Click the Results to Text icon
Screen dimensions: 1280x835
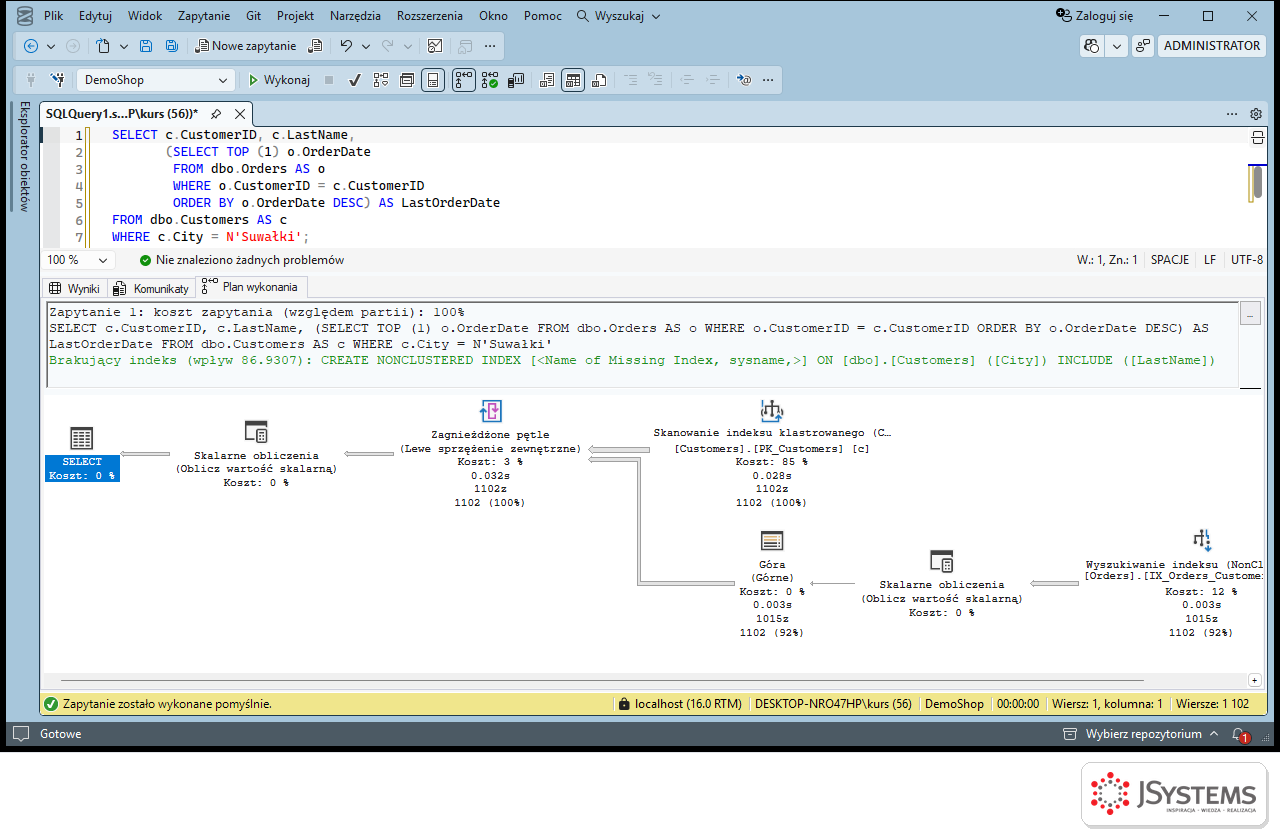coord(547,80)
